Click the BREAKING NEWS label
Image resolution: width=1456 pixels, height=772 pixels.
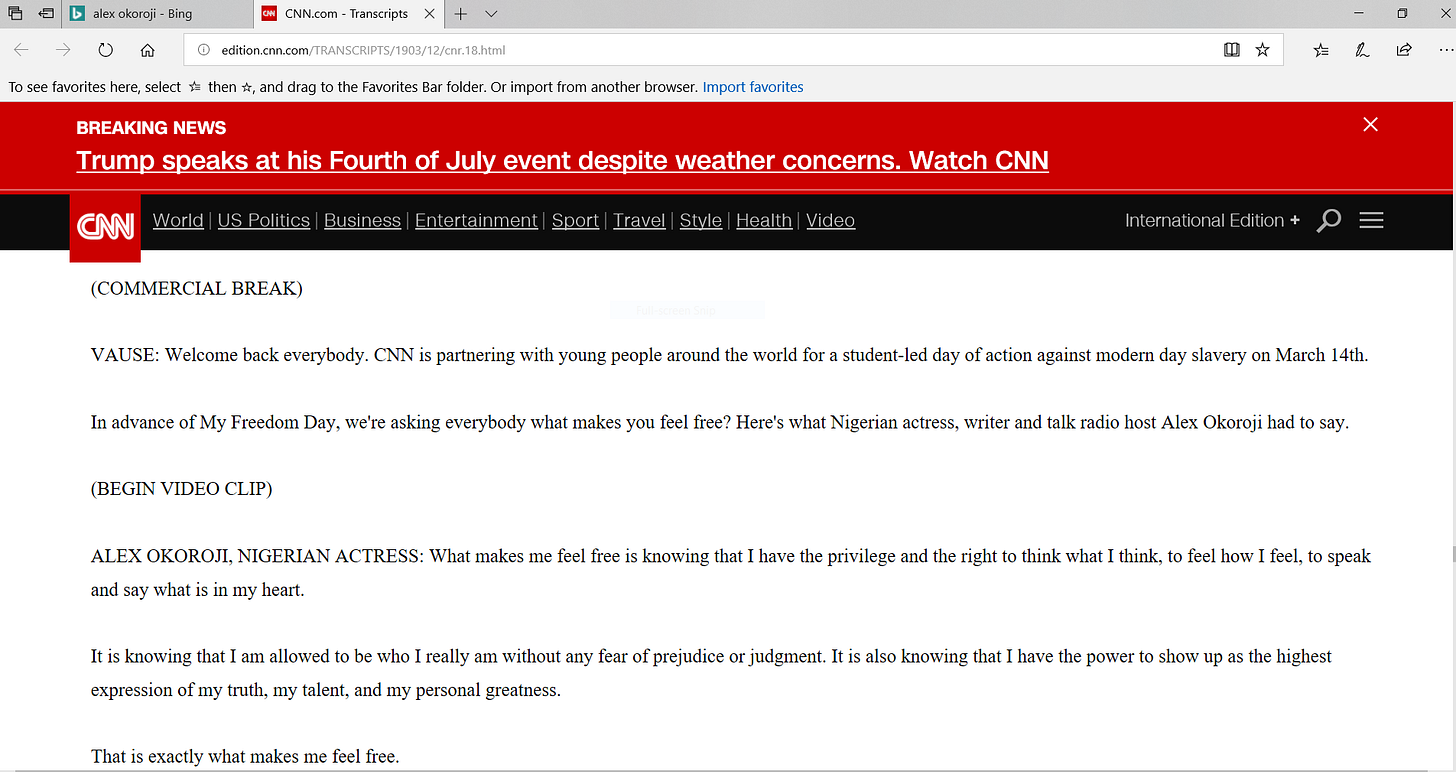[x=151, y=127]
